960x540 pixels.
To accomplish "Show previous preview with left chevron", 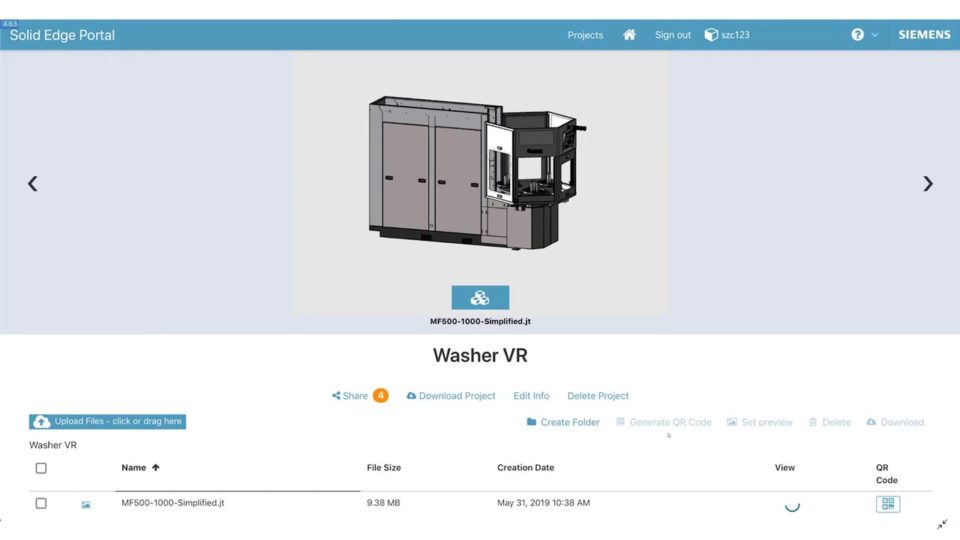I will pyautogui.click(x=33, y=184).
